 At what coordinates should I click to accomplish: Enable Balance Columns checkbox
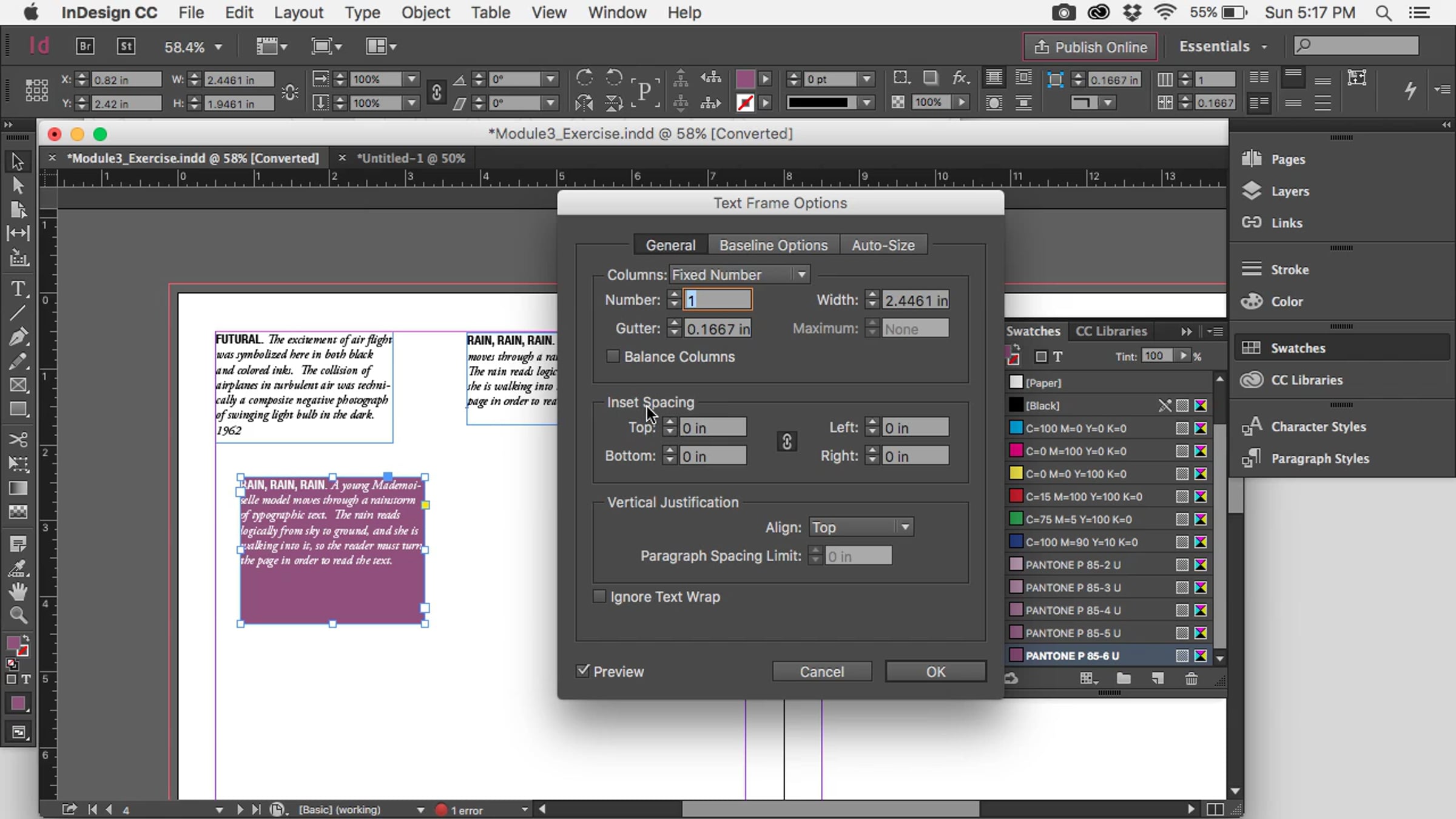[x=613, y=357]
